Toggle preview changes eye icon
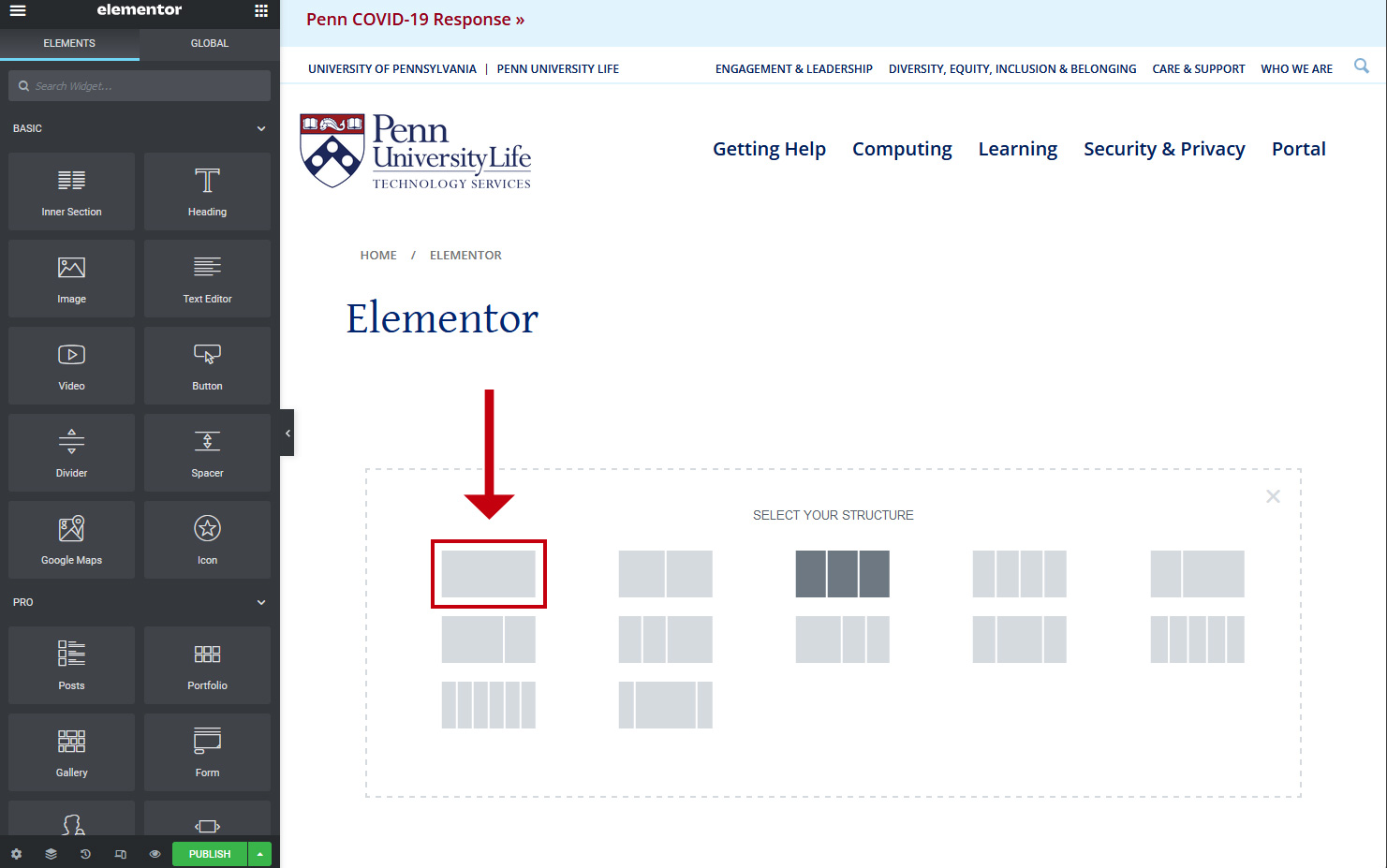Screen dimensions: 1387x868 tap(155, 854)
